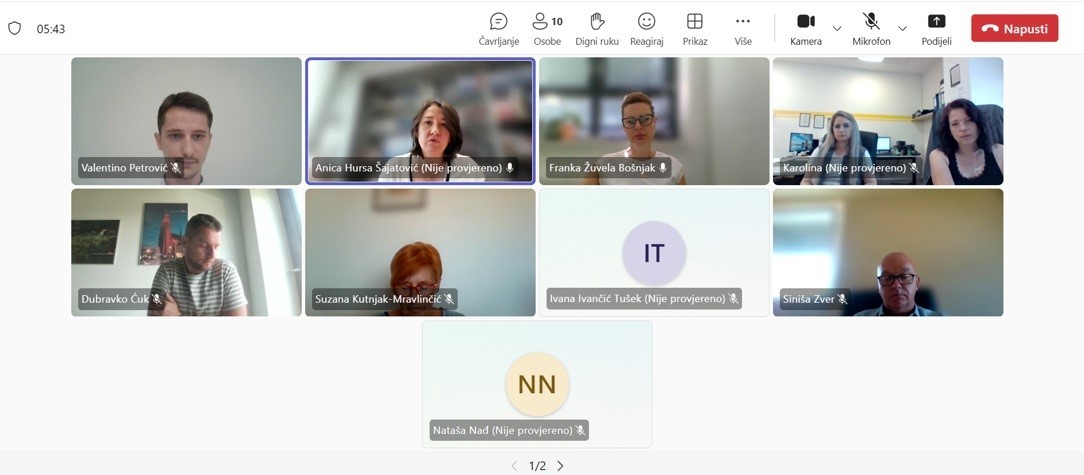This screenshot has width=1084, height=475.
Task: Select Anica Hursa Šajatović video tile
Action: [420, 120]
